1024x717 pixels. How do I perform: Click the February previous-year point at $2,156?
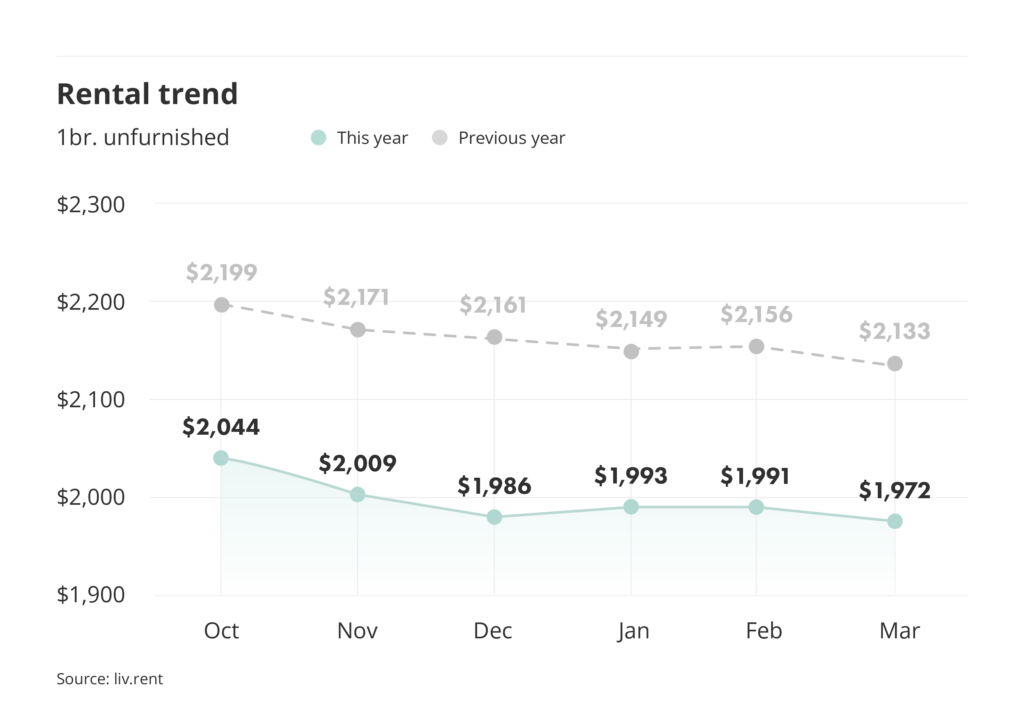tap(756, 346)
